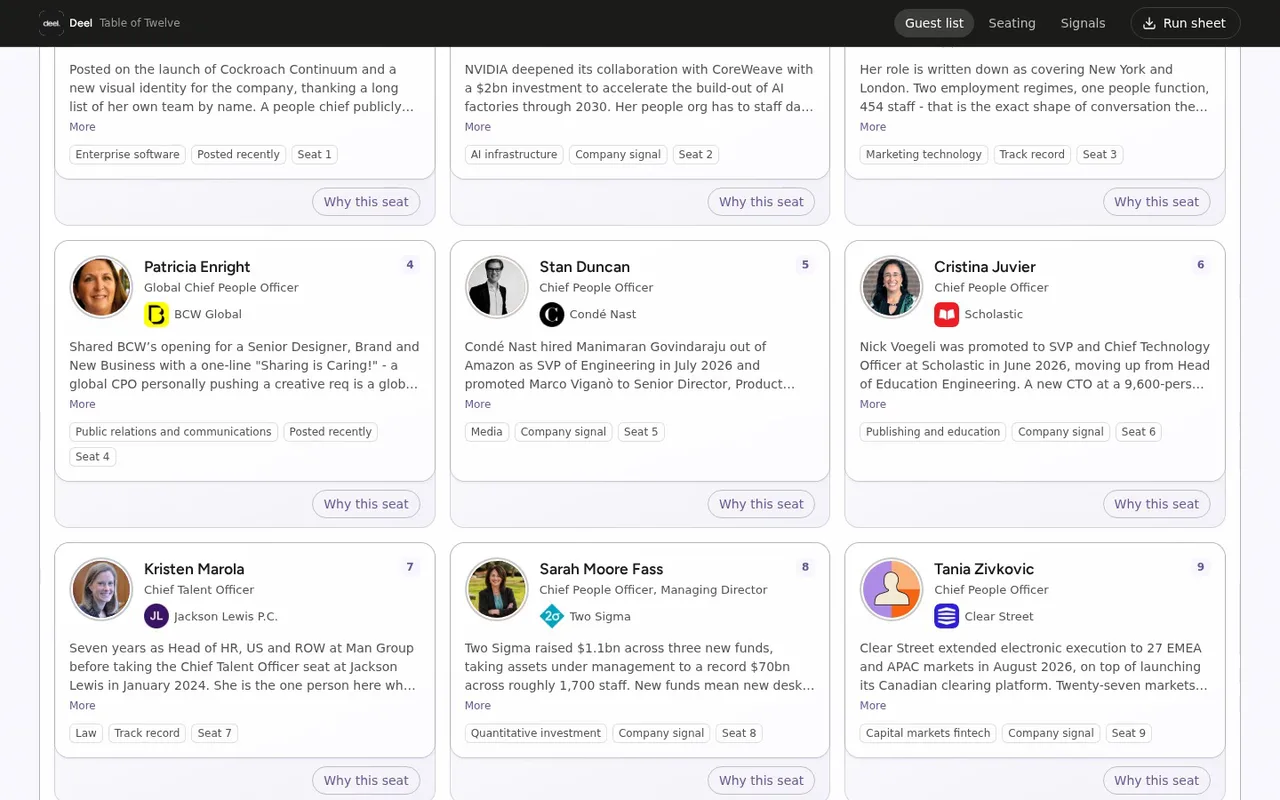Open Sarah Moore Fass's profile photo

[497, 589]
